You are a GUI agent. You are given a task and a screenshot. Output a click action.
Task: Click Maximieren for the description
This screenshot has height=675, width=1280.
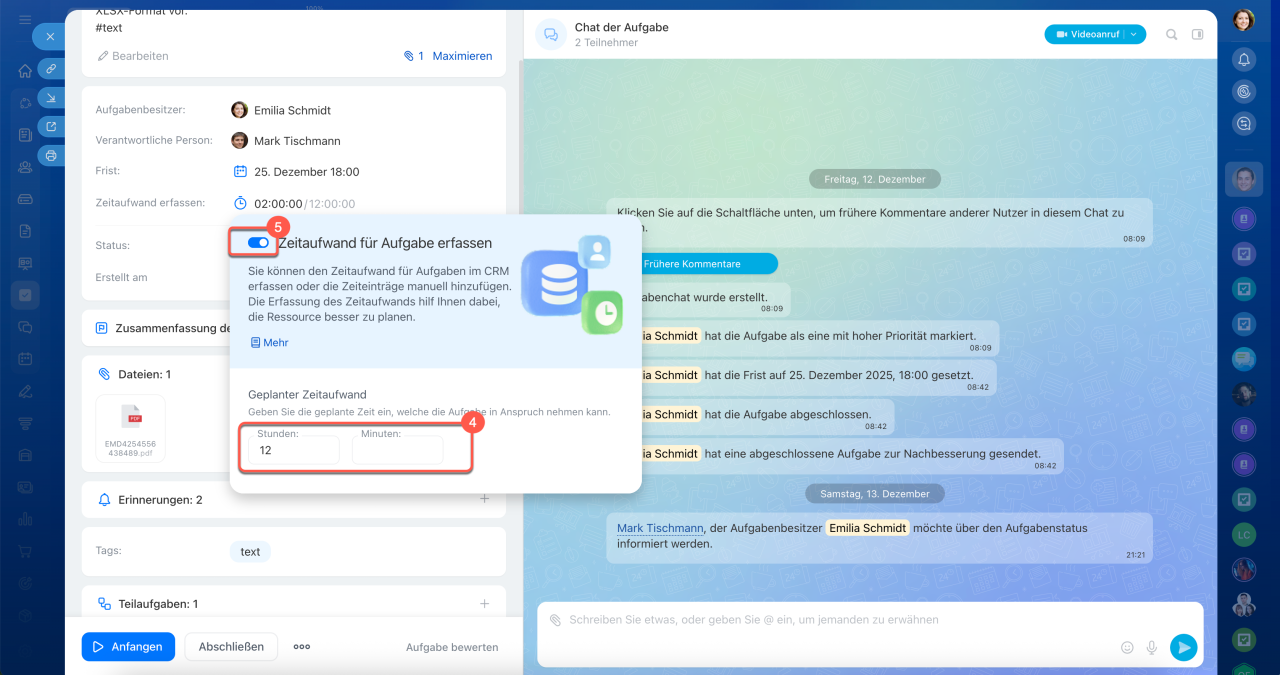click(462, 56)
